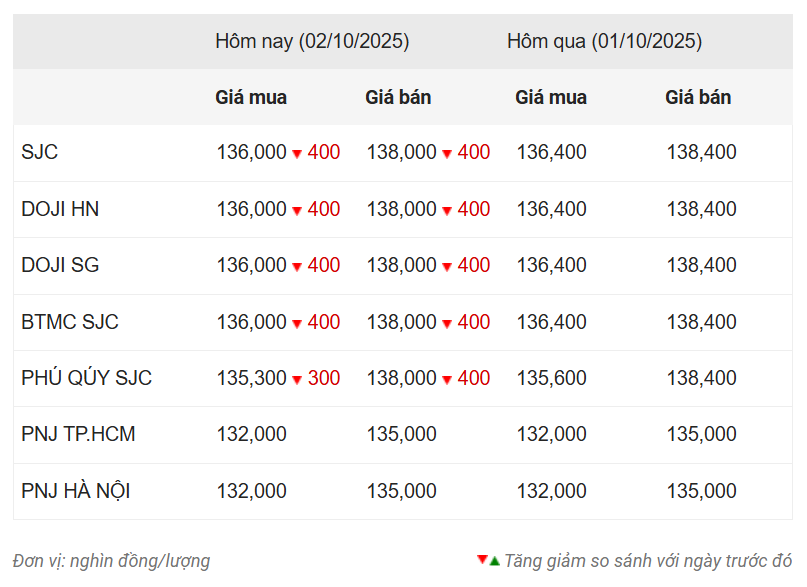The image size is (807, 587).
Task: Click the first Giá mua column header
Action: (x=251, y=98)
